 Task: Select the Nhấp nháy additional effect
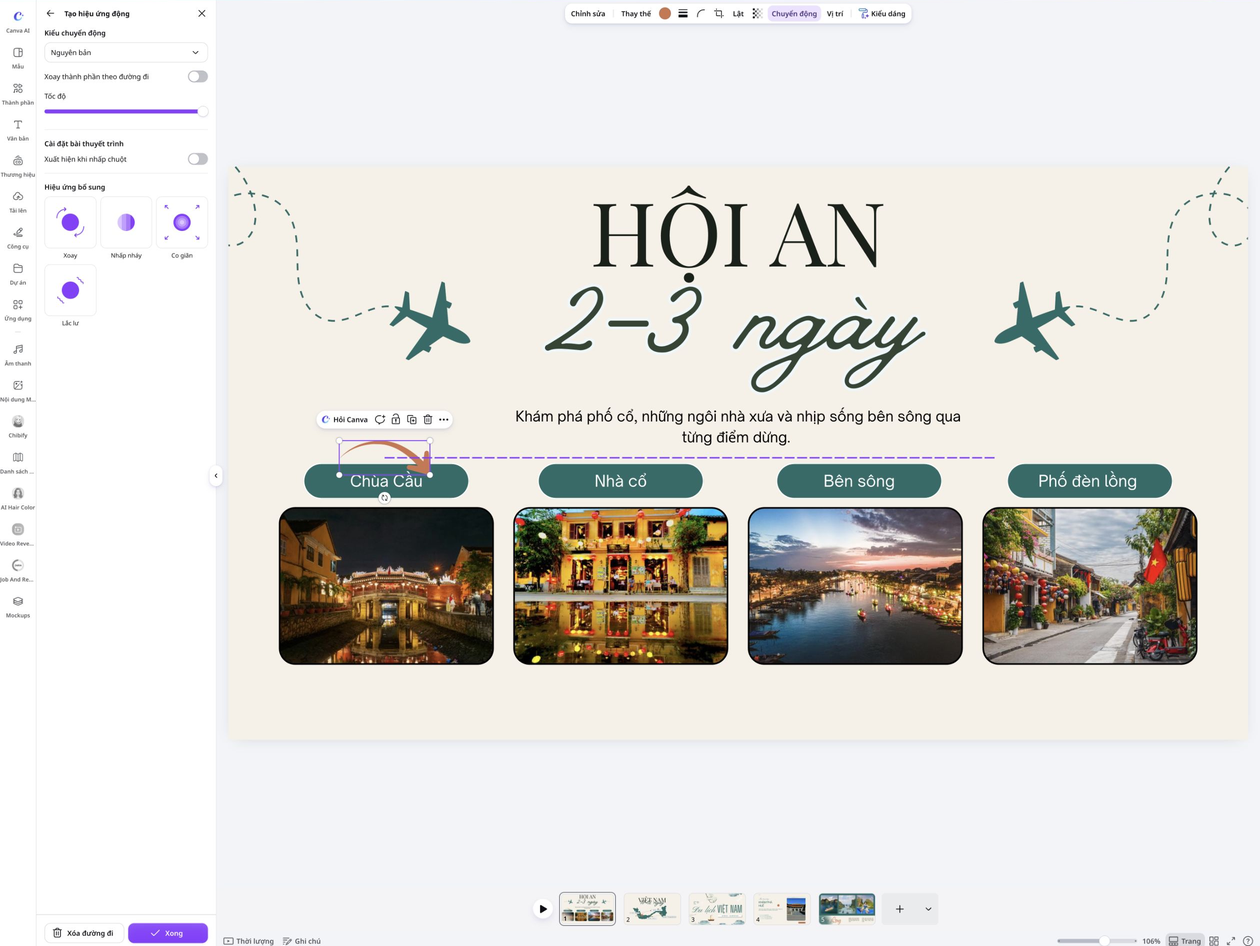[x=126, y=222]
